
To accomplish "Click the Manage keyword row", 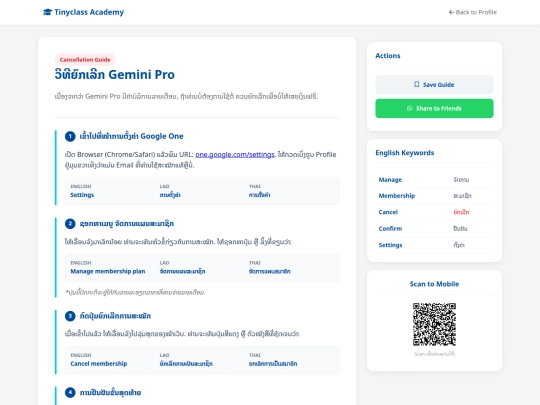I will click(x=434, y=180).
